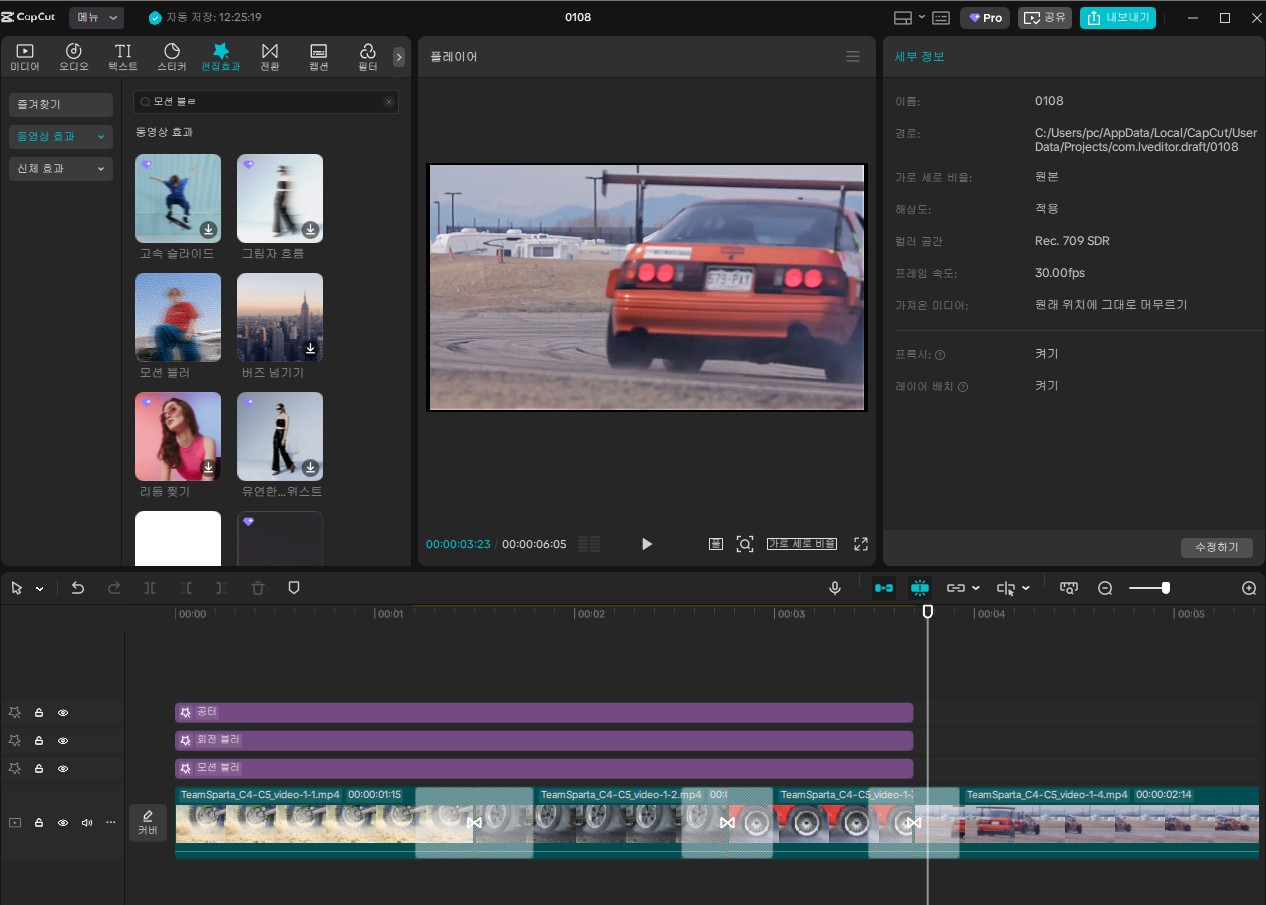Viewport: 1266px width, 905px height.
Task: Open the player panel hamburger menu
Action: [852, 57]
